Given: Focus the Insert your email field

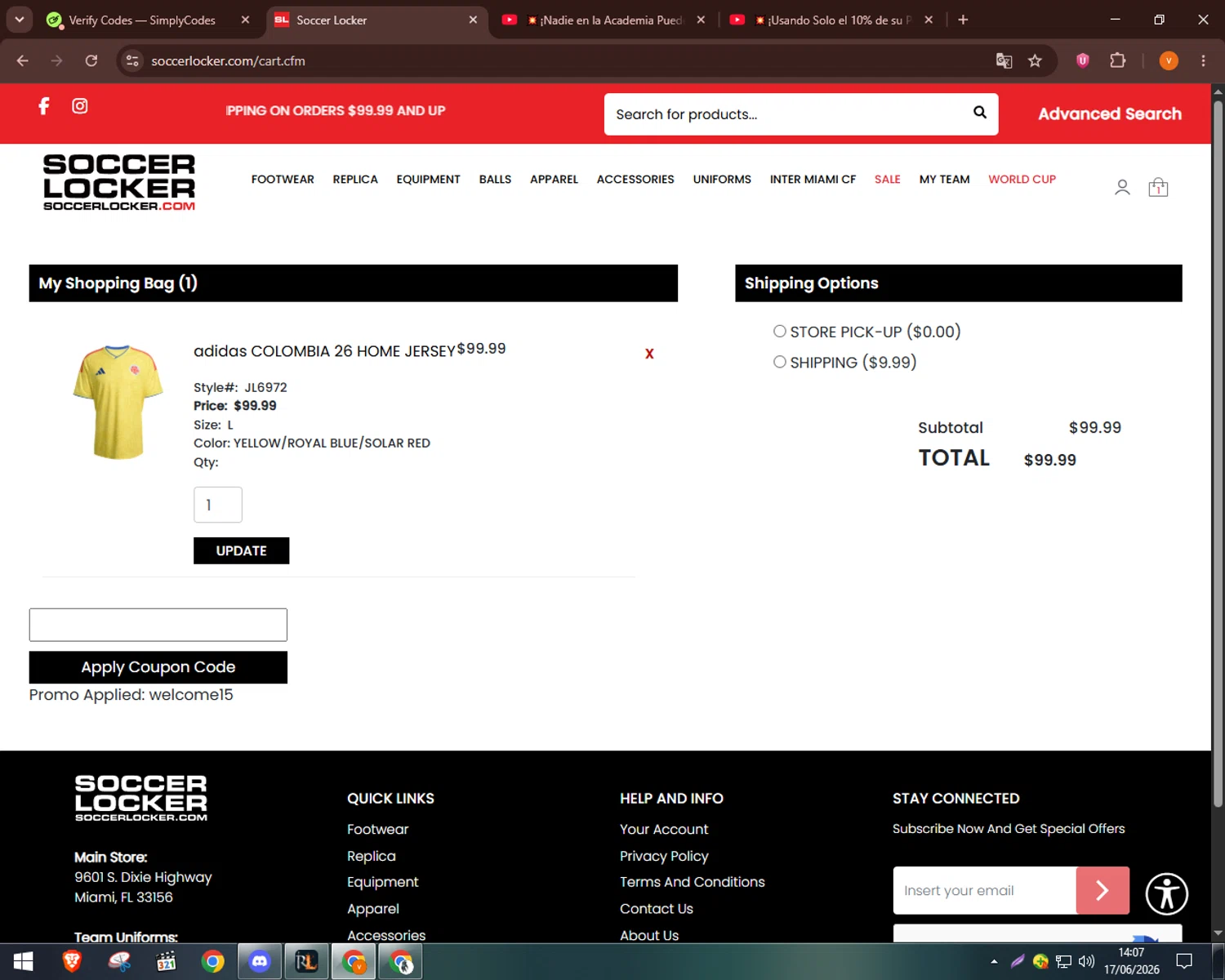Looking at the screenshot, I should (x=985, y=890).
